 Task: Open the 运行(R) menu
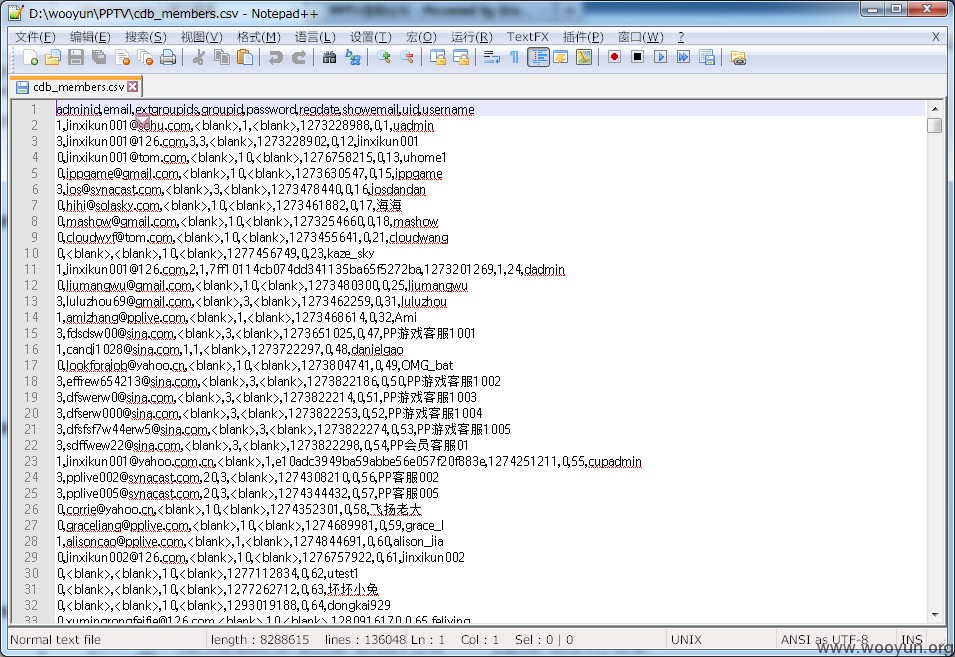click(471, 37)
